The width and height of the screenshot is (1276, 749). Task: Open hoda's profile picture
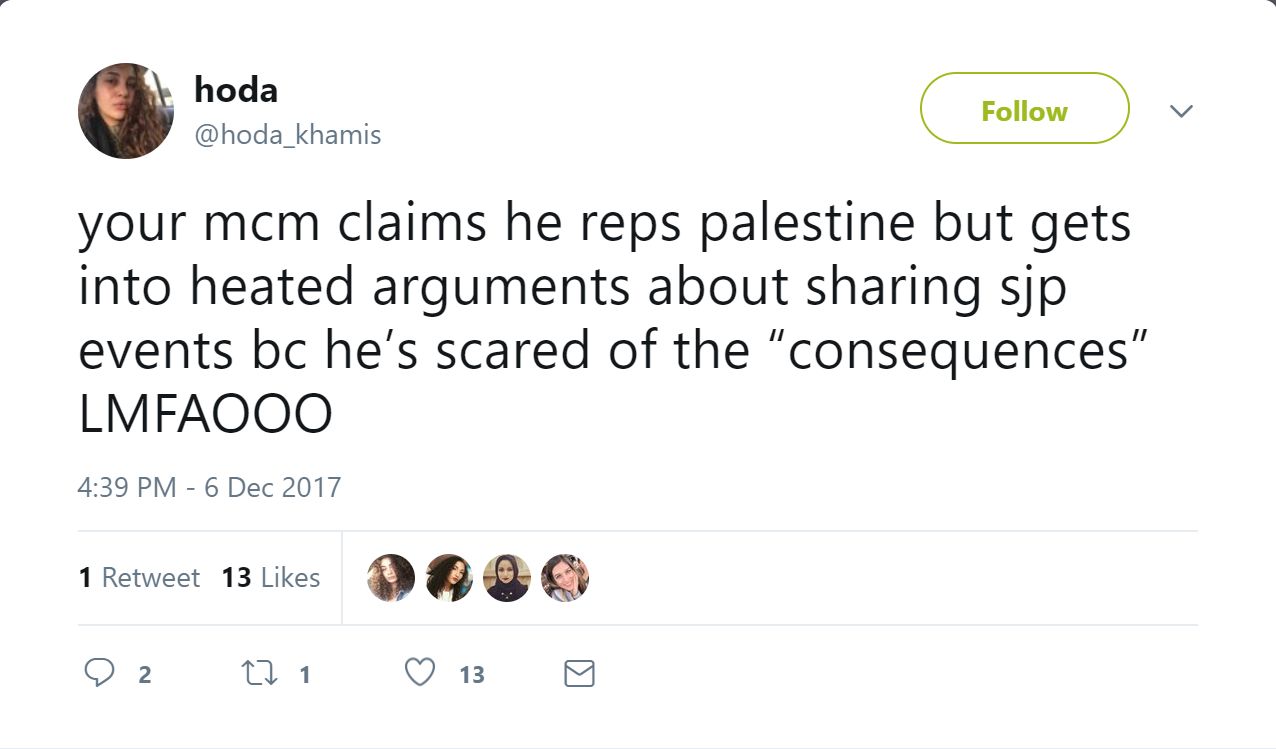click(x=126, y=111)
